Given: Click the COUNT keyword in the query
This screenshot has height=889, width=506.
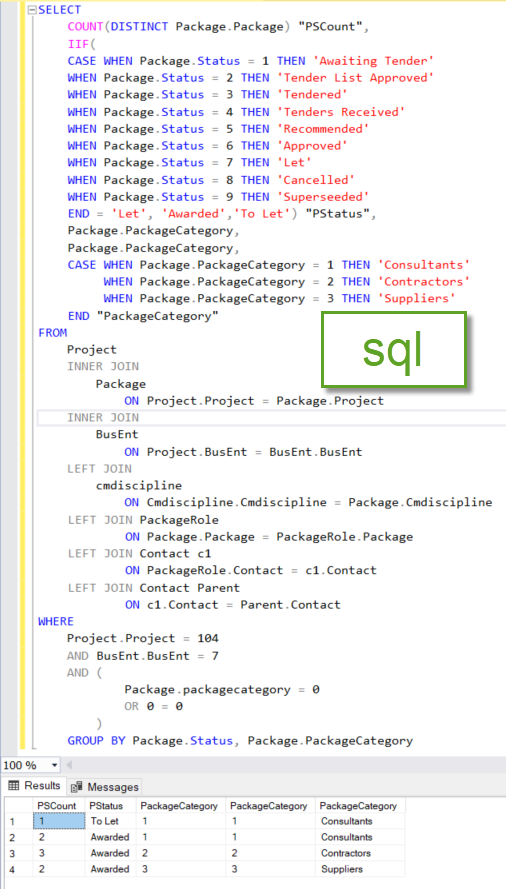Looking at the screenshot, I should pos(85,27).
